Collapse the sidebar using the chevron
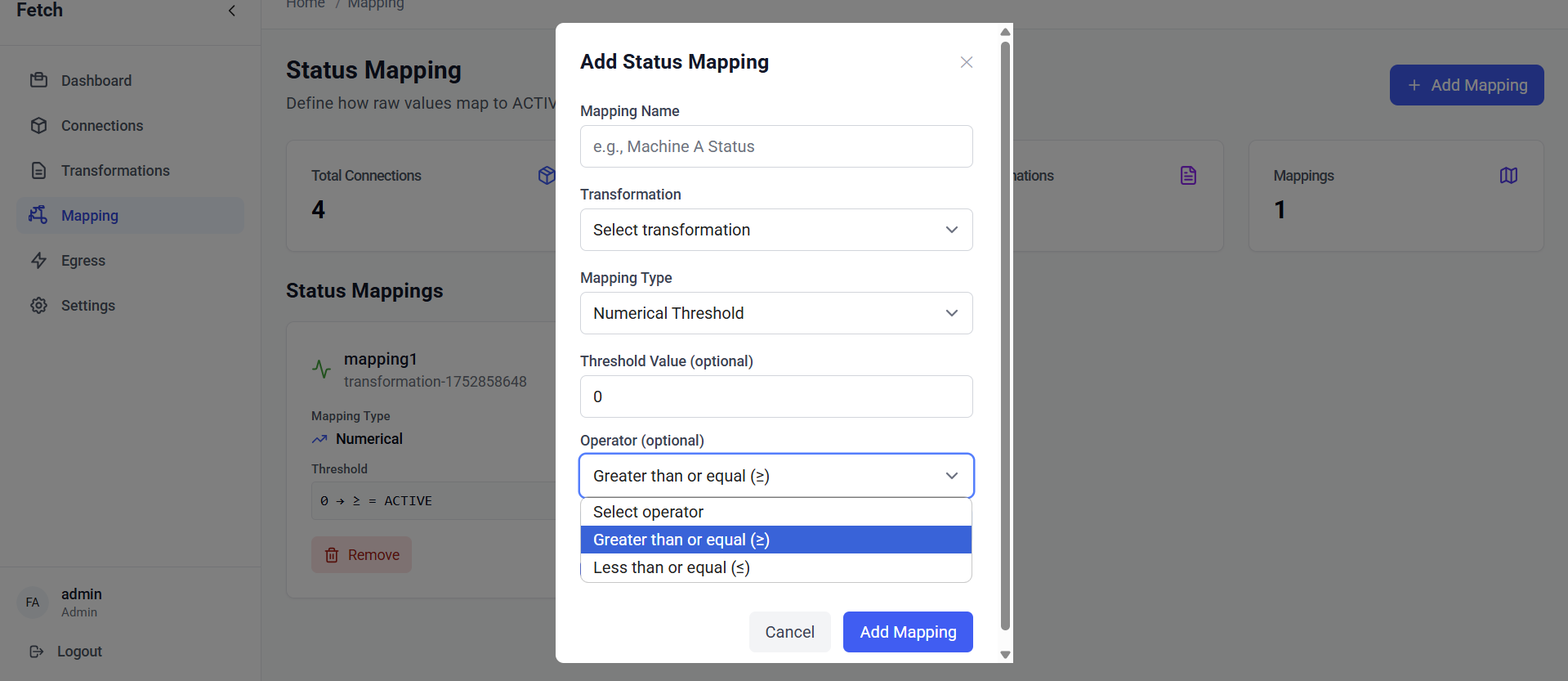The width and height of the screenshot is (1568, 681). coord(232,11)
